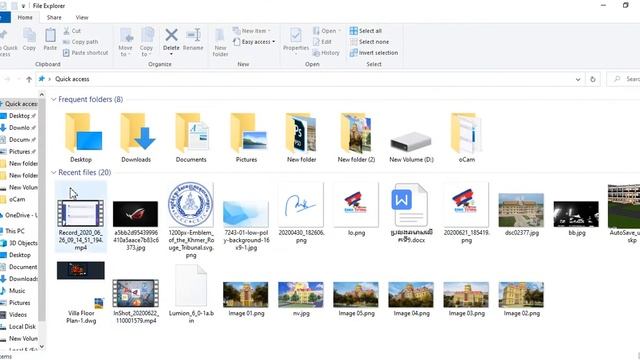Select the Villa Floor Plan-1.dwg file
The width and height of the screenshot is (640, 360).
[81, 292]
